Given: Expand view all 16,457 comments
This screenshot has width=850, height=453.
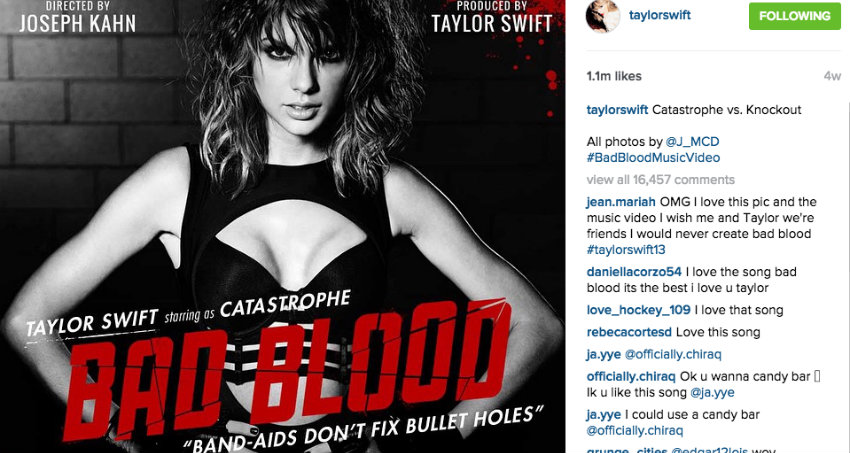Looking at the screenshot, I should click(x=661, y=179).
